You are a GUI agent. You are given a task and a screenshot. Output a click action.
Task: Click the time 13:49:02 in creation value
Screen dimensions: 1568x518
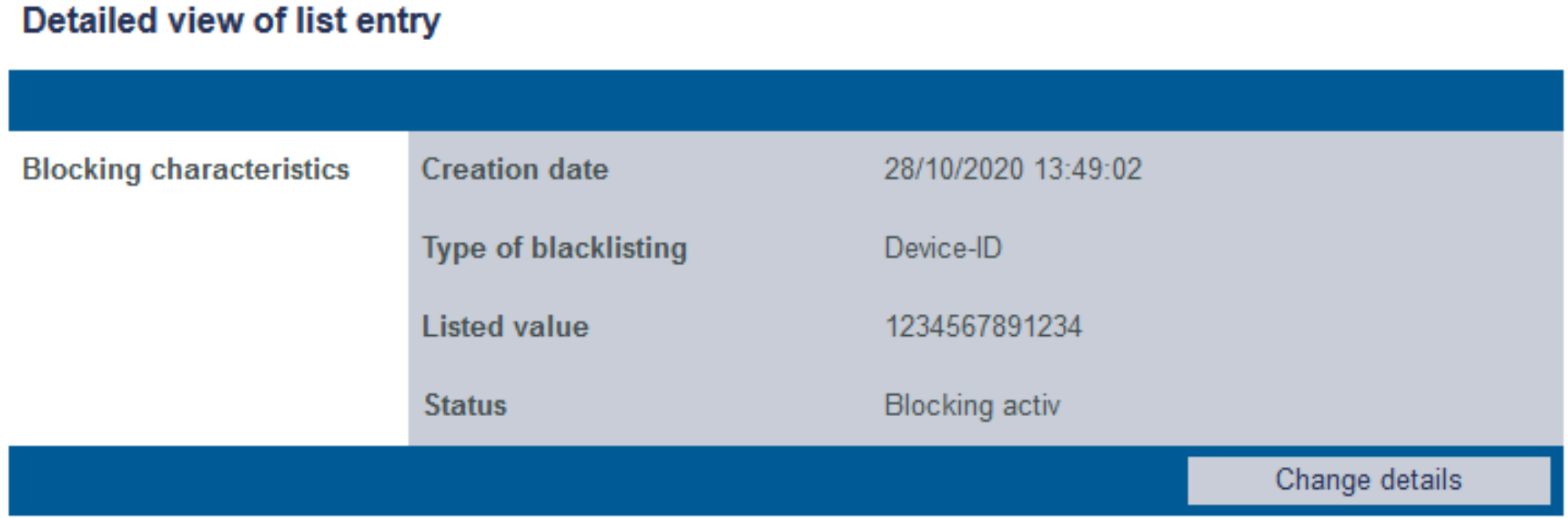(x=1088, y=170)
